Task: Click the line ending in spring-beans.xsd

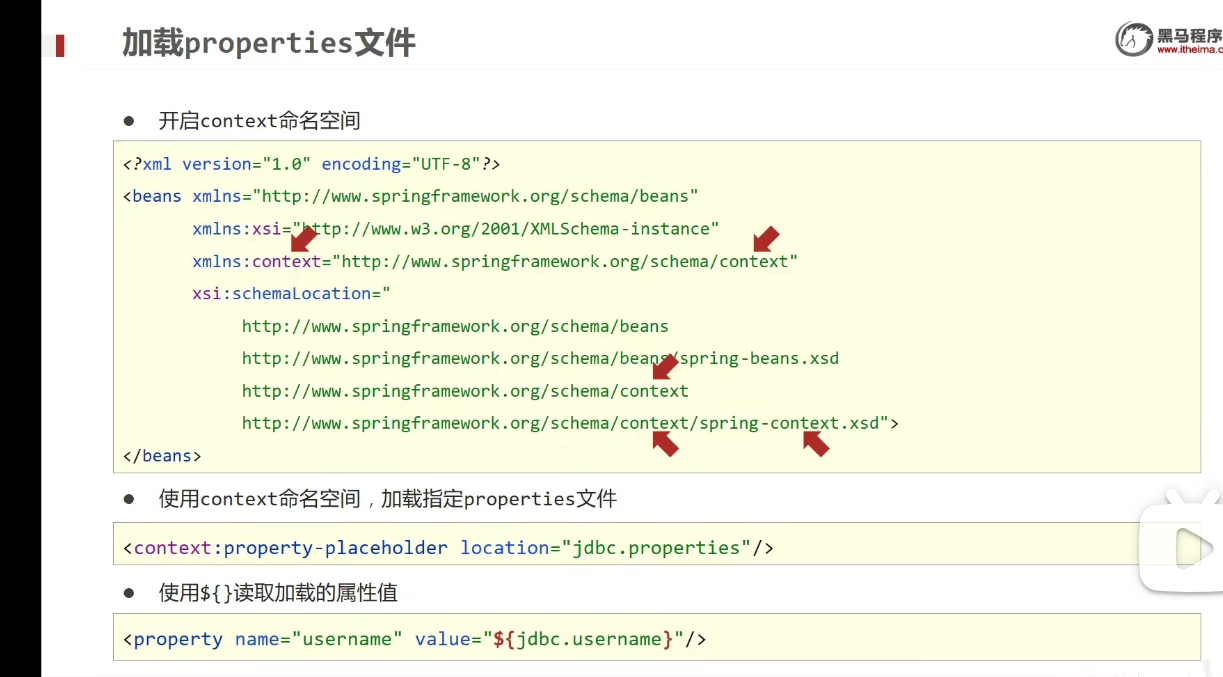Action: [540, 358]
